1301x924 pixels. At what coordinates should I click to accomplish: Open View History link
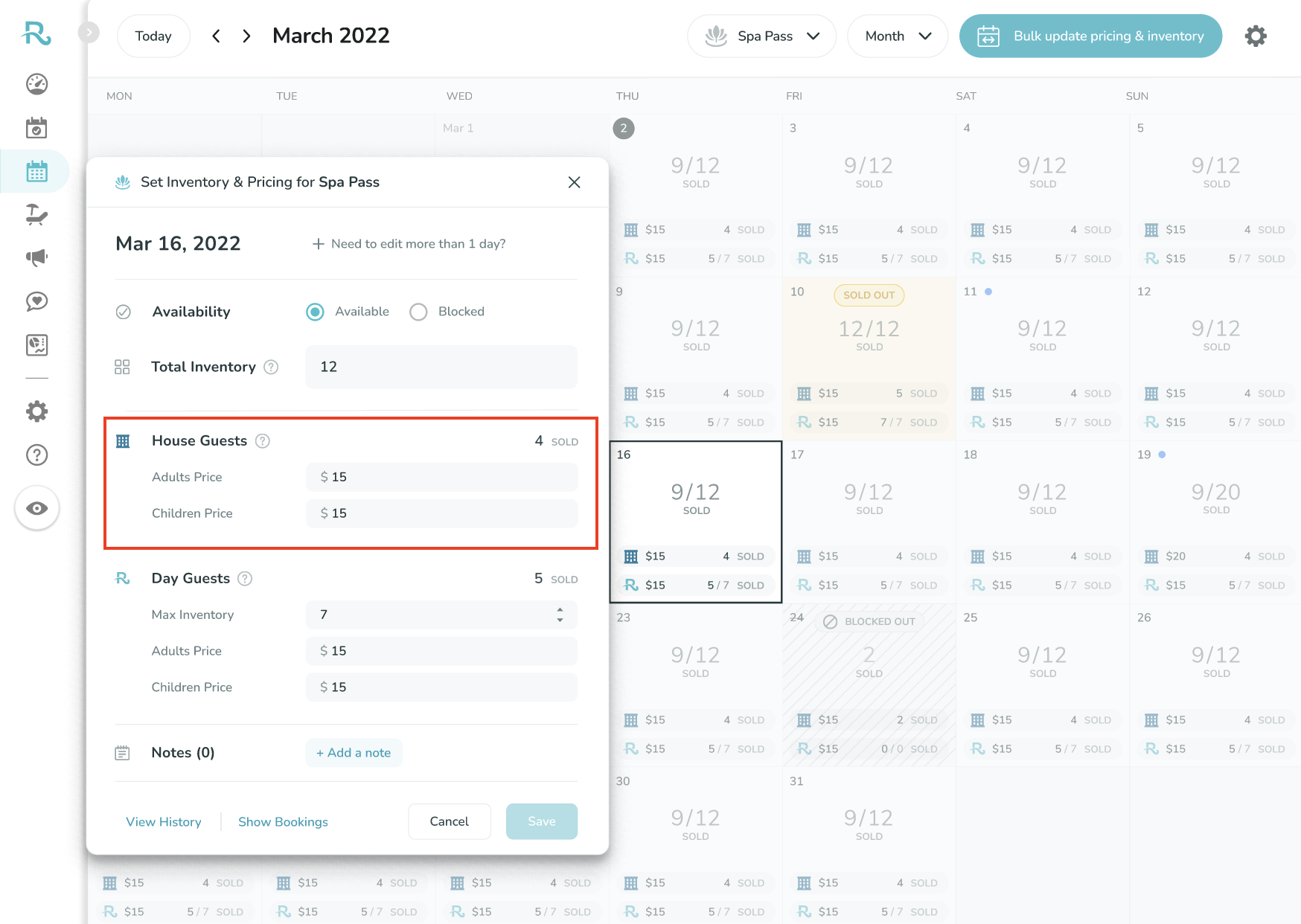click(x=164, y=822)
